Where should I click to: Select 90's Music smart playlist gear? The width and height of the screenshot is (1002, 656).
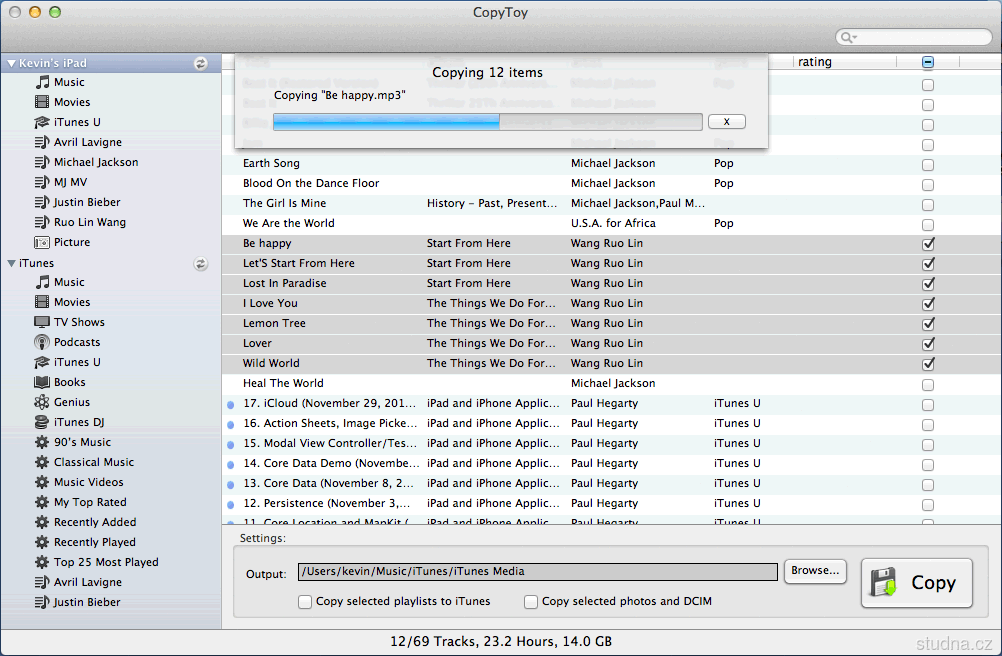(x=42, y=442)
